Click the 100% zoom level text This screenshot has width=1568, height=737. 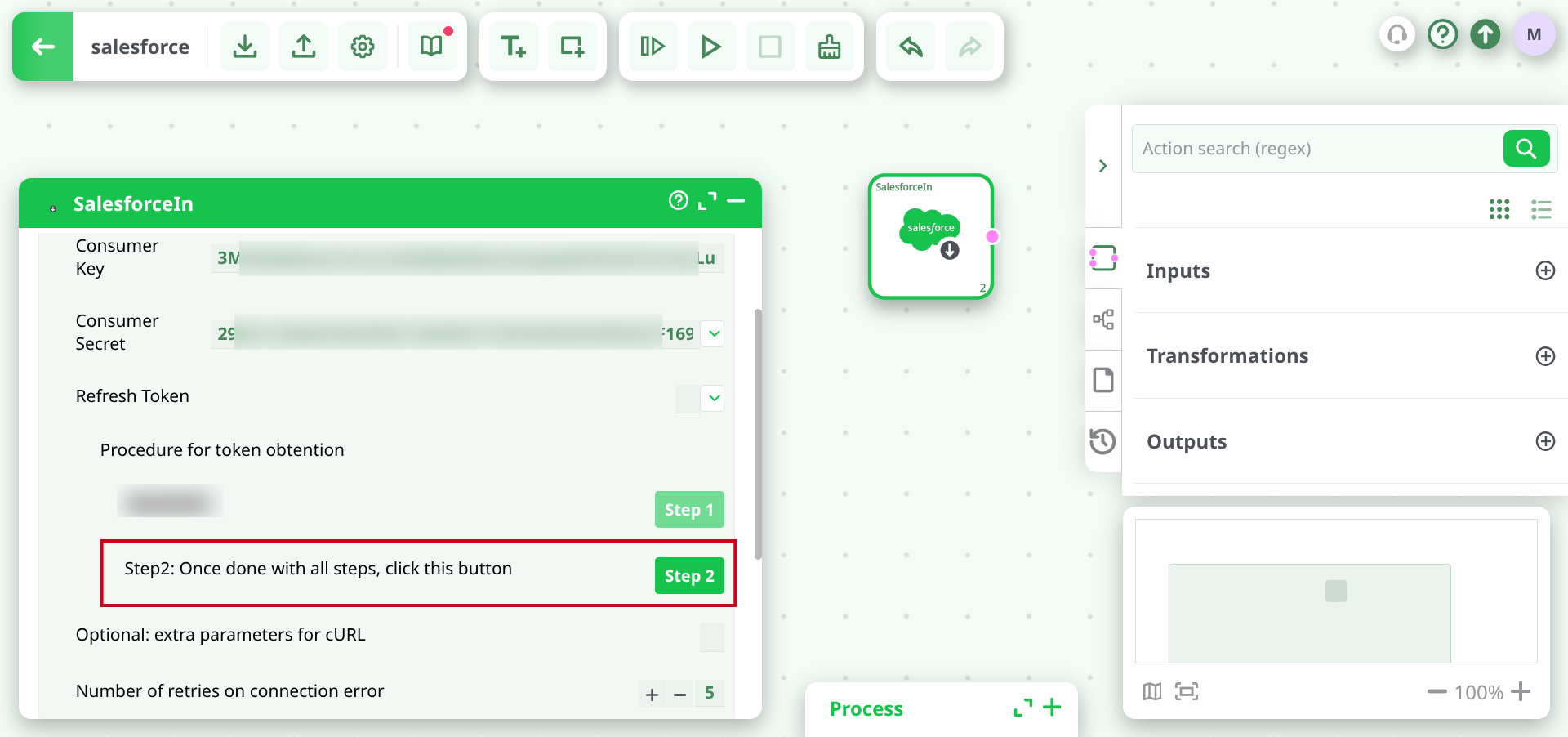coord(1479,693)
